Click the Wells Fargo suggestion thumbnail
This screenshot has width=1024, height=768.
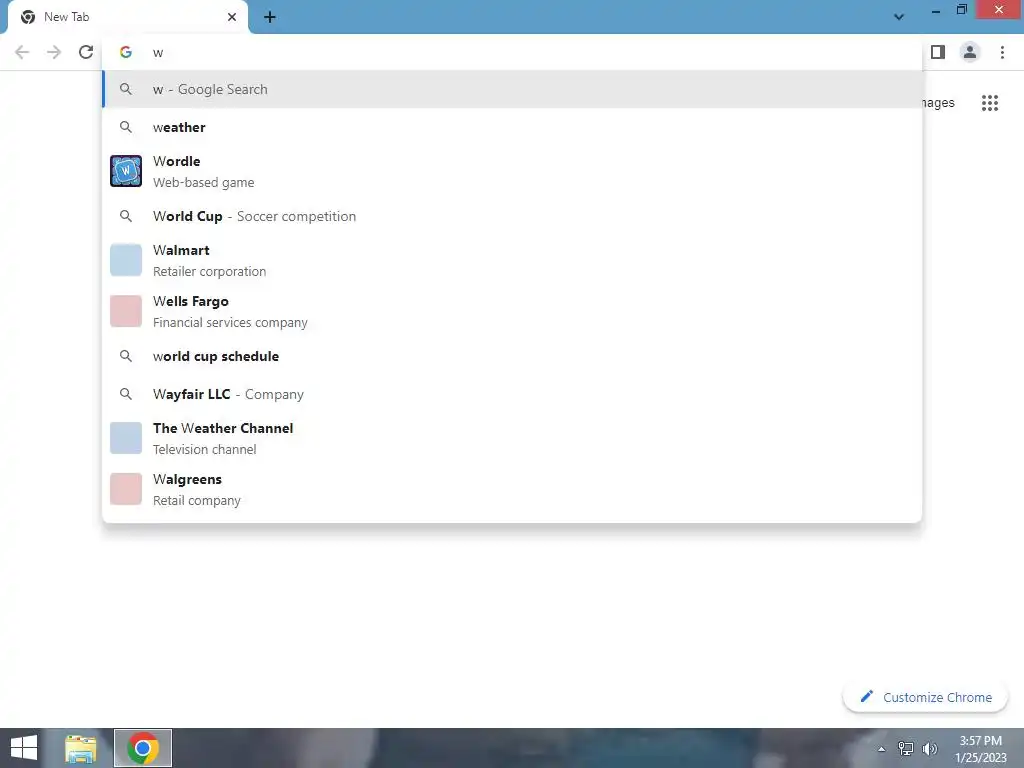click(126, 311)
